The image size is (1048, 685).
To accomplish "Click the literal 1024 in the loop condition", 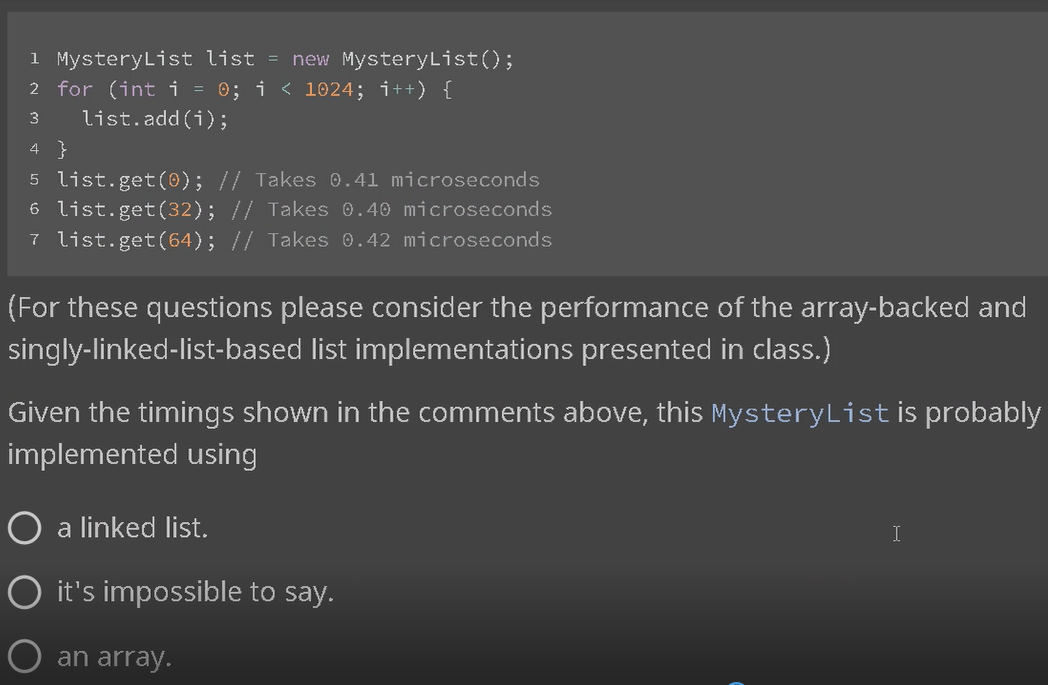I will tap(330, 89).
